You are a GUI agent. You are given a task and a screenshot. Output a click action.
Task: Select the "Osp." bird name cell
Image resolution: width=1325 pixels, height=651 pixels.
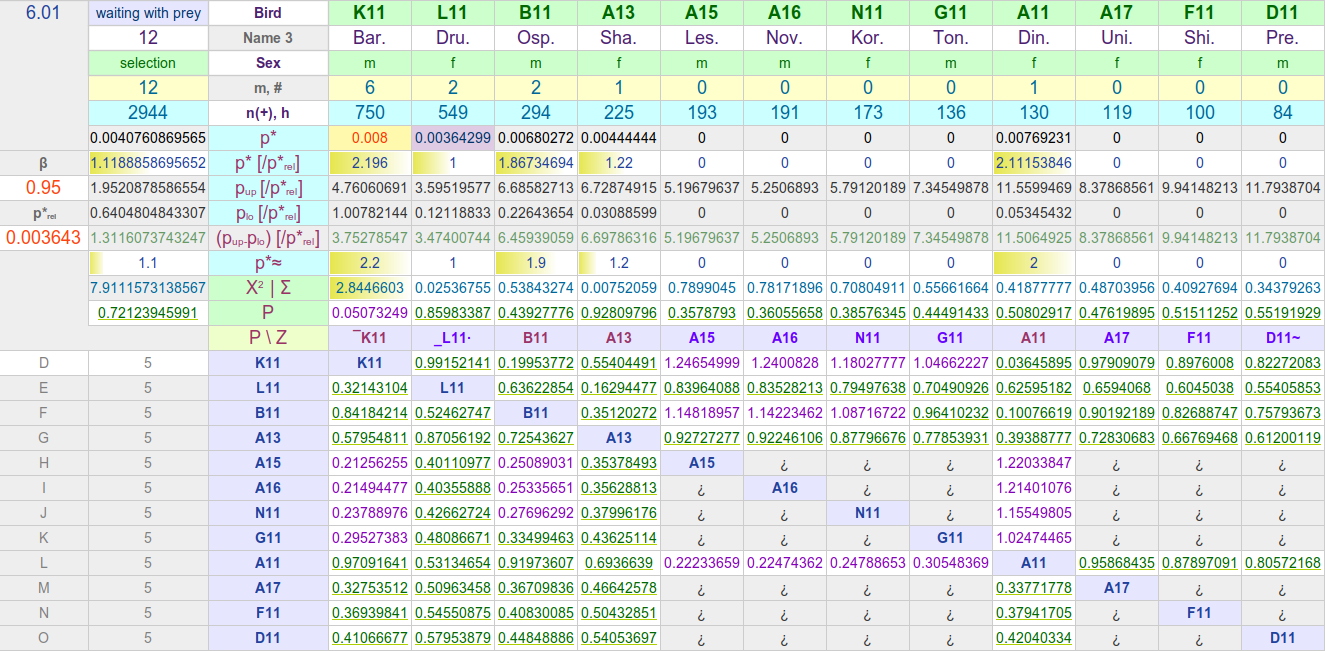(x=535, y=38)
